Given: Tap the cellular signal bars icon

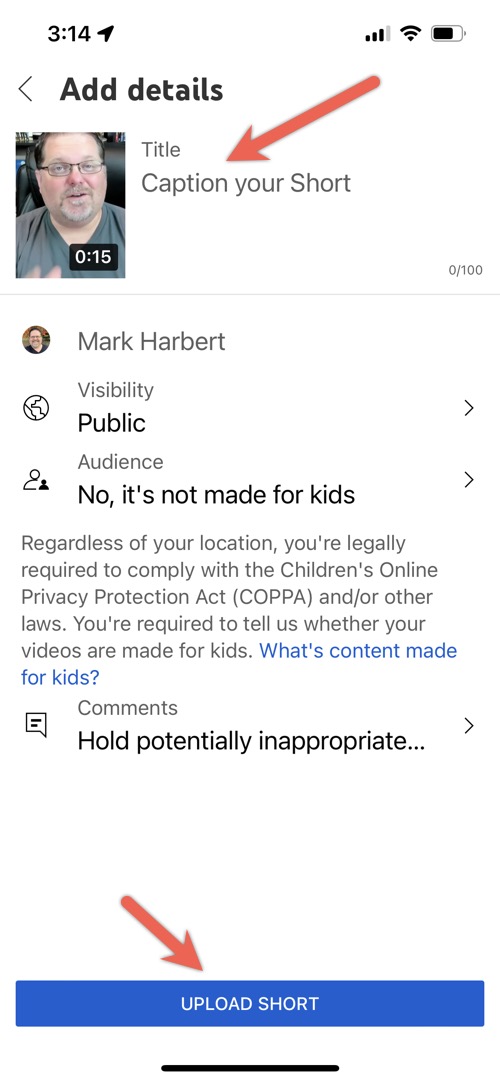Looking at the screenshot, I should tap(377, 34).
